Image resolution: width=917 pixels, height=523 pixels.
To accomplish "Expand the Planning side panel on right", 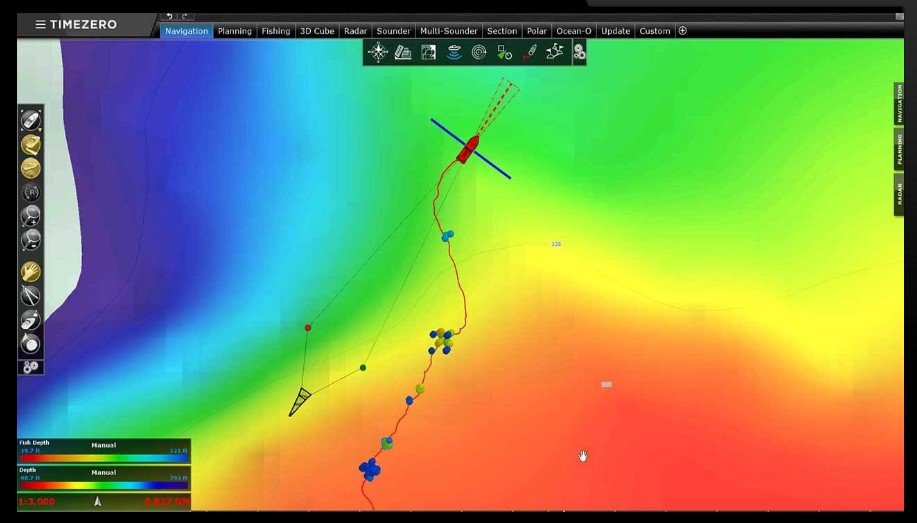I will (899, 149).
